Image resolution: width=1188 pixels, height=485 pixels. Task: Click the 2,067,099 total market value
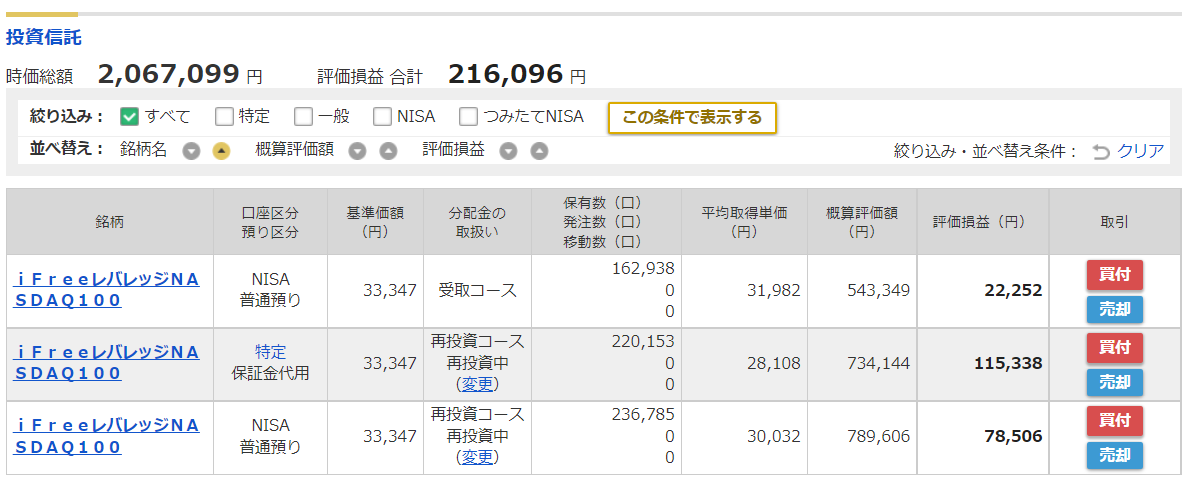click(169, 74)
